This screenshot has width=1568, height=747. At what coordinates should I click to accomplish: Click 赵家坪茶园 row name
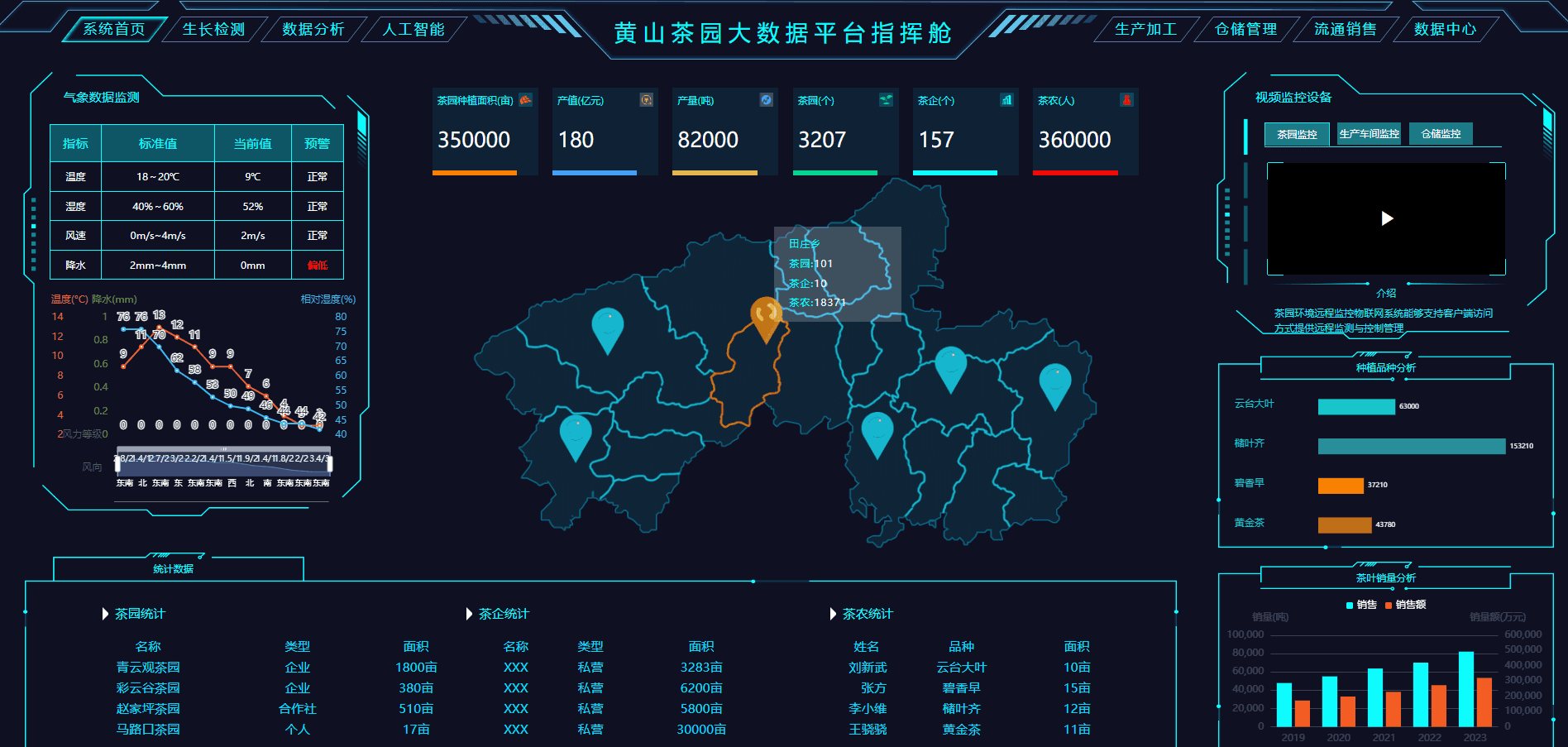tap(148, 709)
